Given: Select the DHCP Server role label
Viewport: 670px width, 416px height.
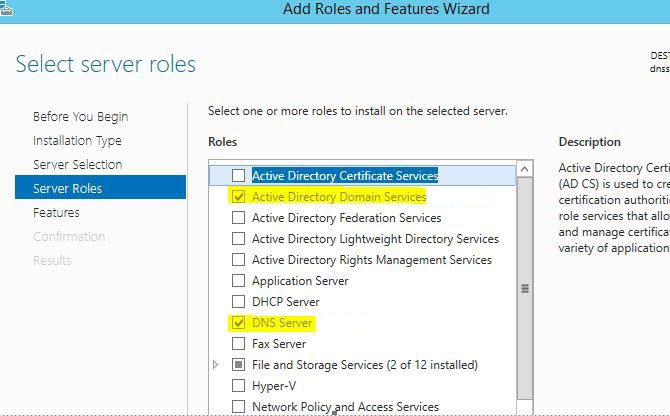Looking at the screenshot, I should [285, 302].
